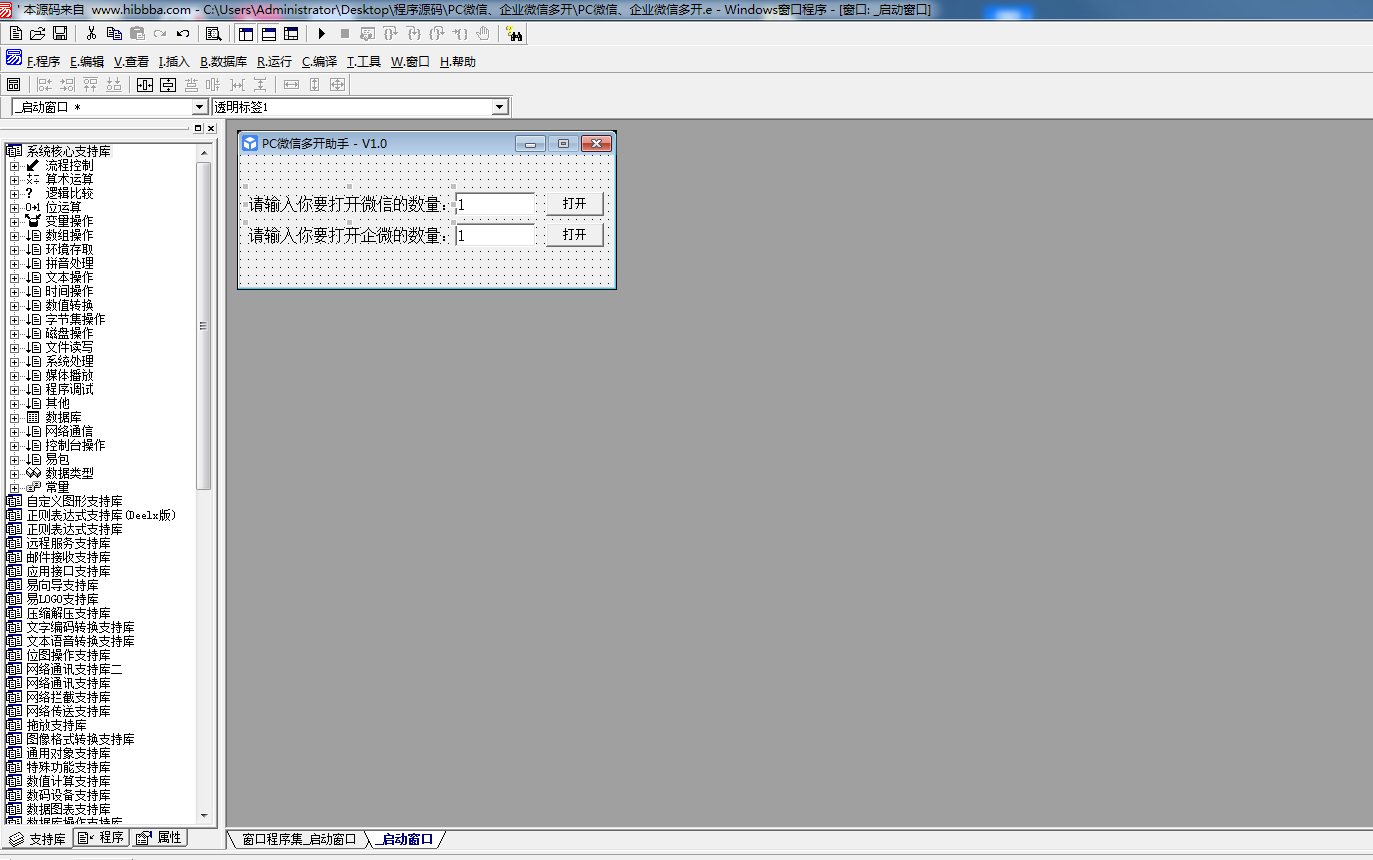
Task: Expand the 网络通信 tree node
Action: coord(14,432)
